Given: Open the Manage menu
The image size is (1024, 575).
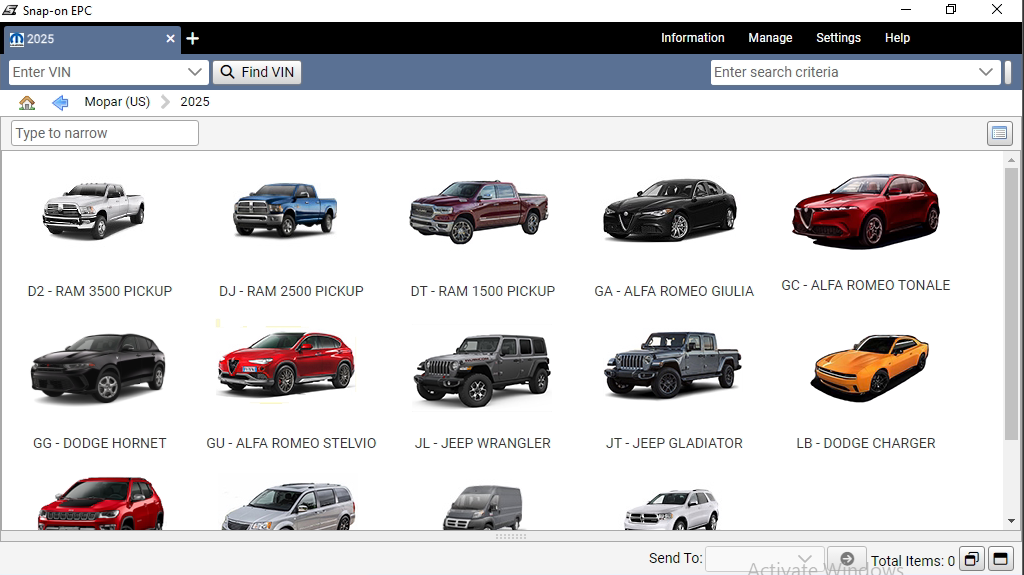Looking at the screenshot, I should (770, 38).
